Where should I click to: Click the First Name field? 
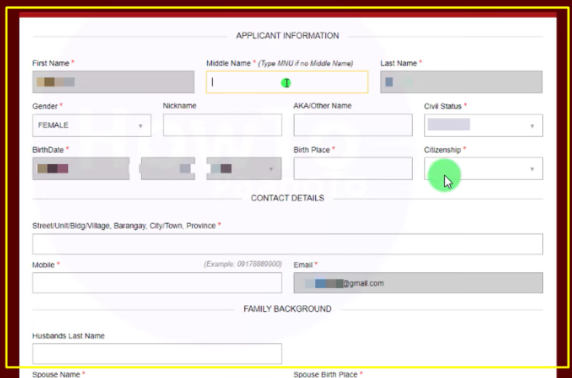(113, 82)
